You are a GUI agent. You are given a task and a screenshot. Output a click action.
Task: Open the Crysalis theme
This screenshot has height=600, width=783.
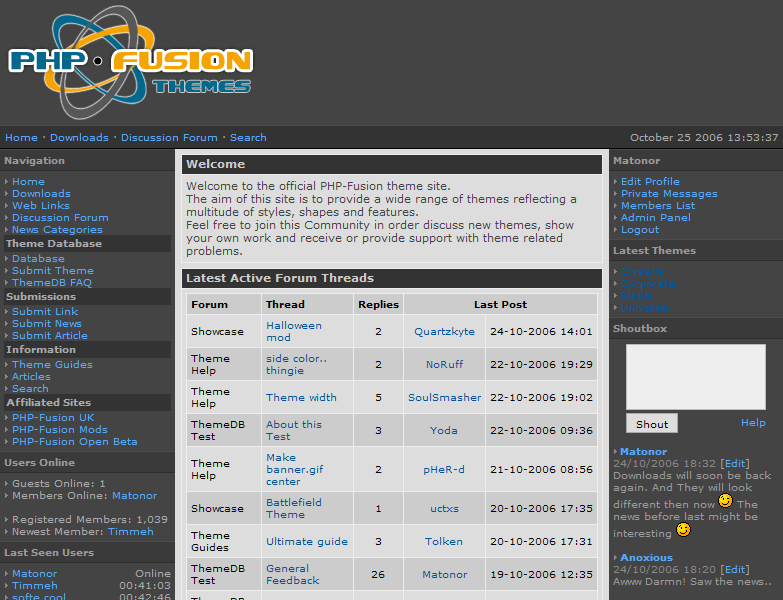[x=642, y=272]
